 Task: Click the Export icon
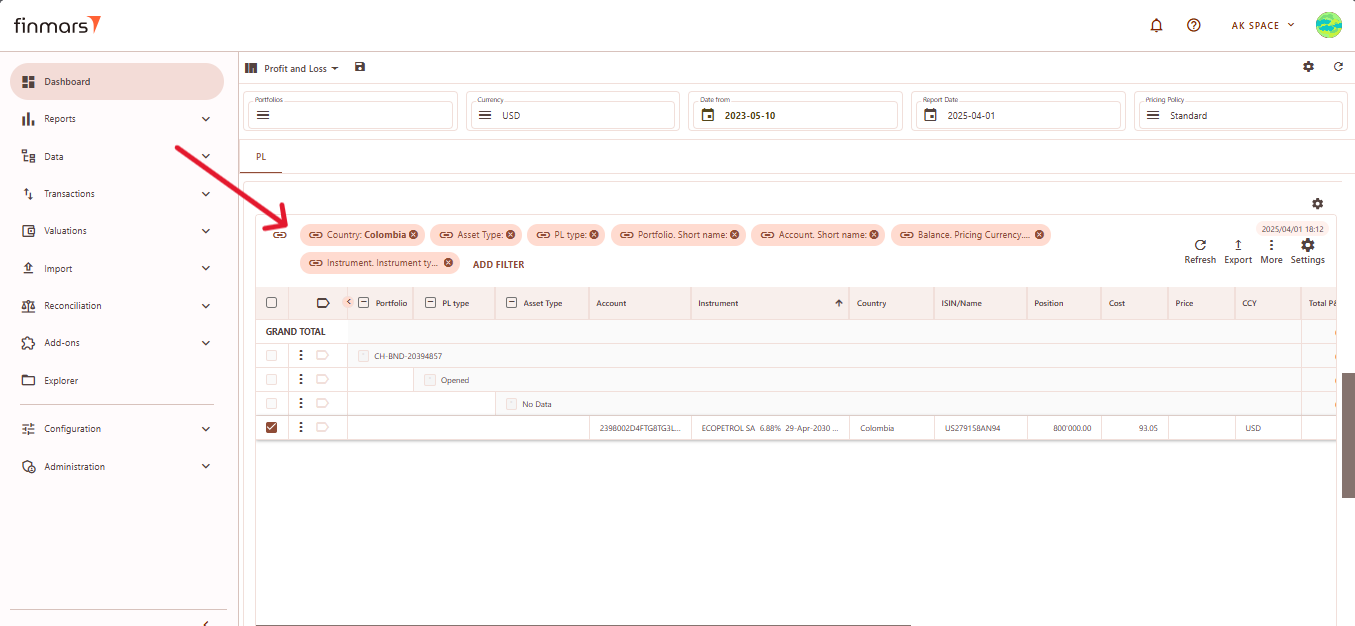(x=1238, y=246)
